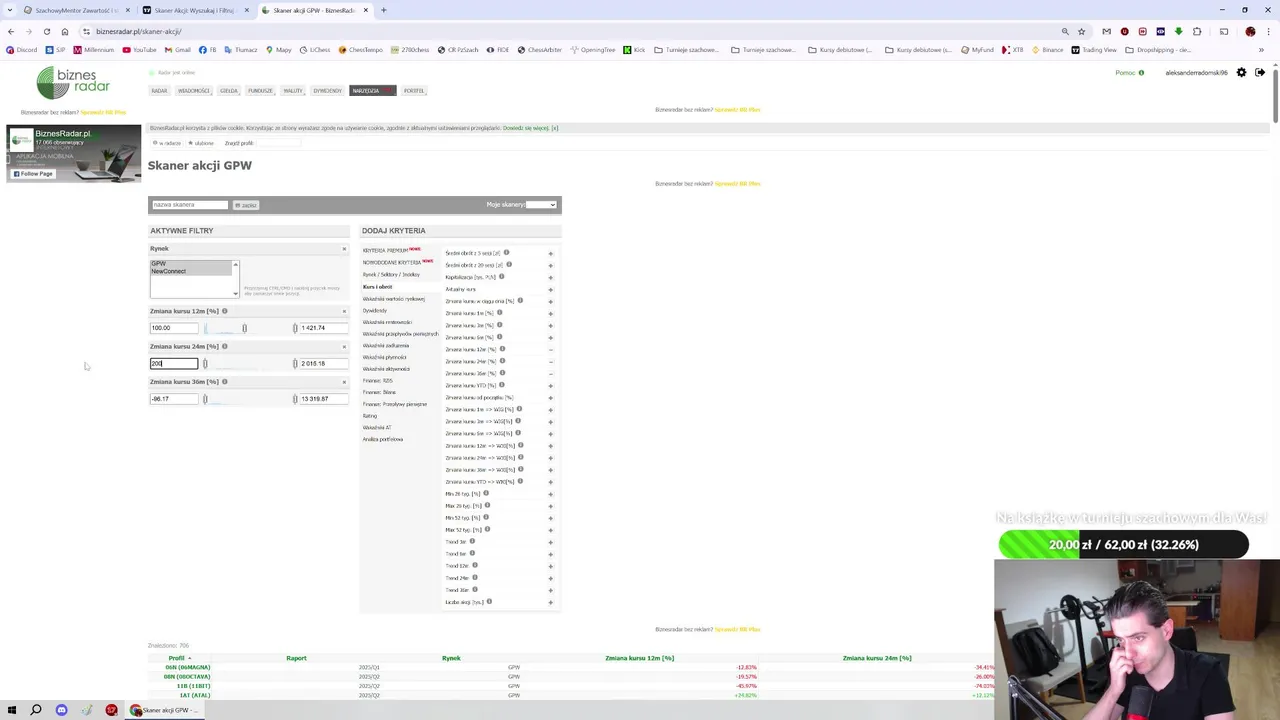Screen dimensions: 1280x720
Task: Show info for 'Zmiana kursu 12m' filter
Action: coord(224,311)
